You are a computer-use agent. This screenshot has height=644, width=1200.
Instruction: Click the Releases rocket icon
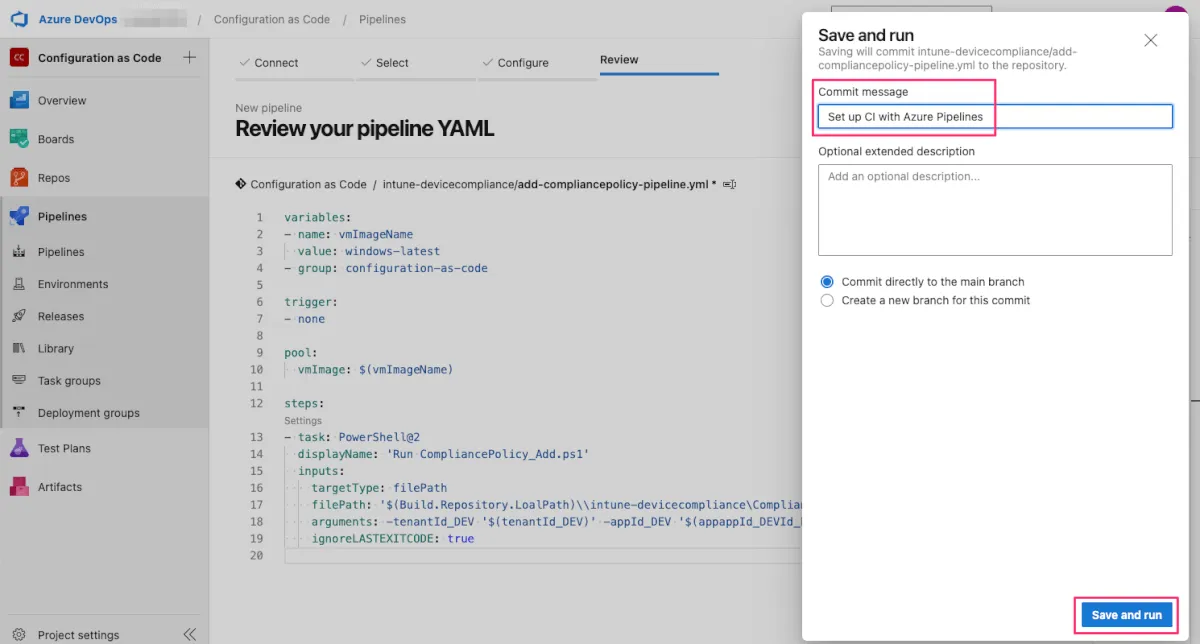point(19,316)
